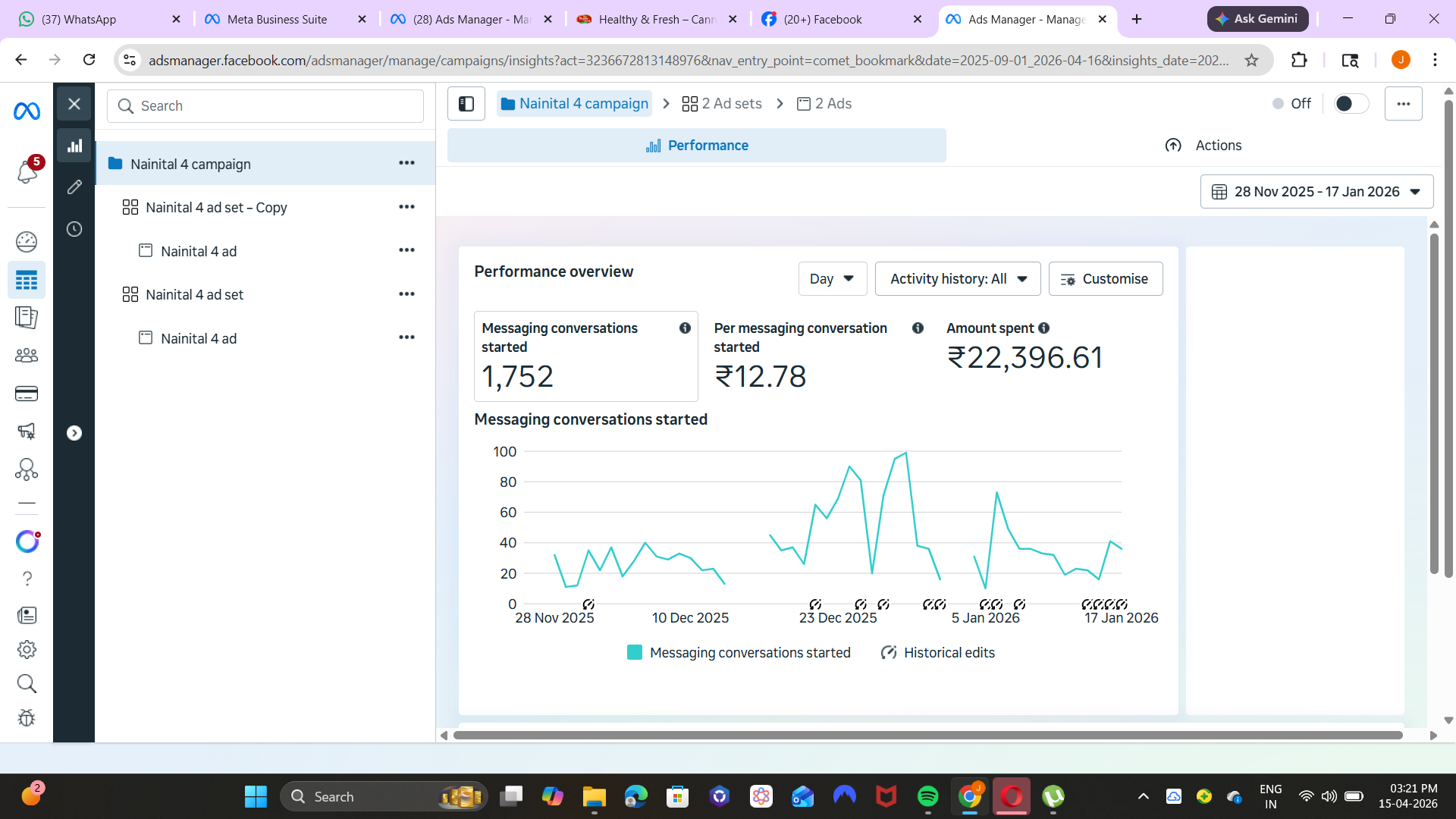
Task: Click info icon for Per messaging conversation started
Action: (x=918, y=328)
